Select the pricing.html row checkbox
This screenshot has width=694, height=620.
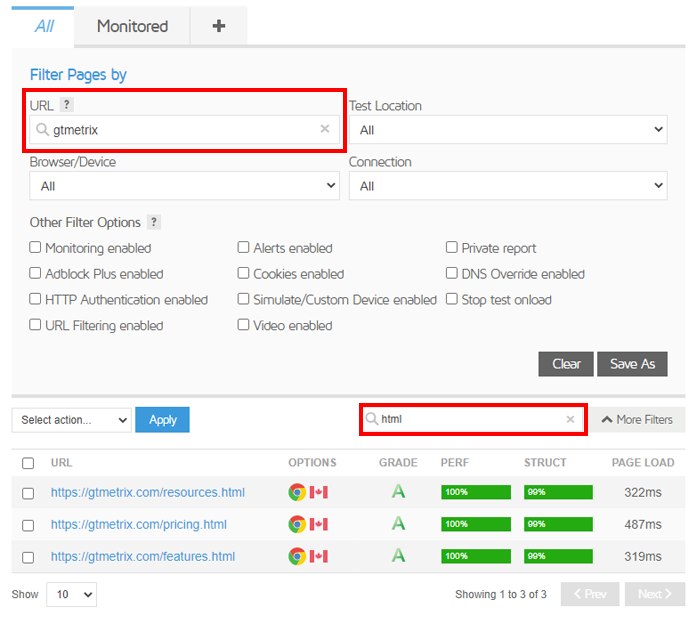pyautogui.click(x=28, y=525)
